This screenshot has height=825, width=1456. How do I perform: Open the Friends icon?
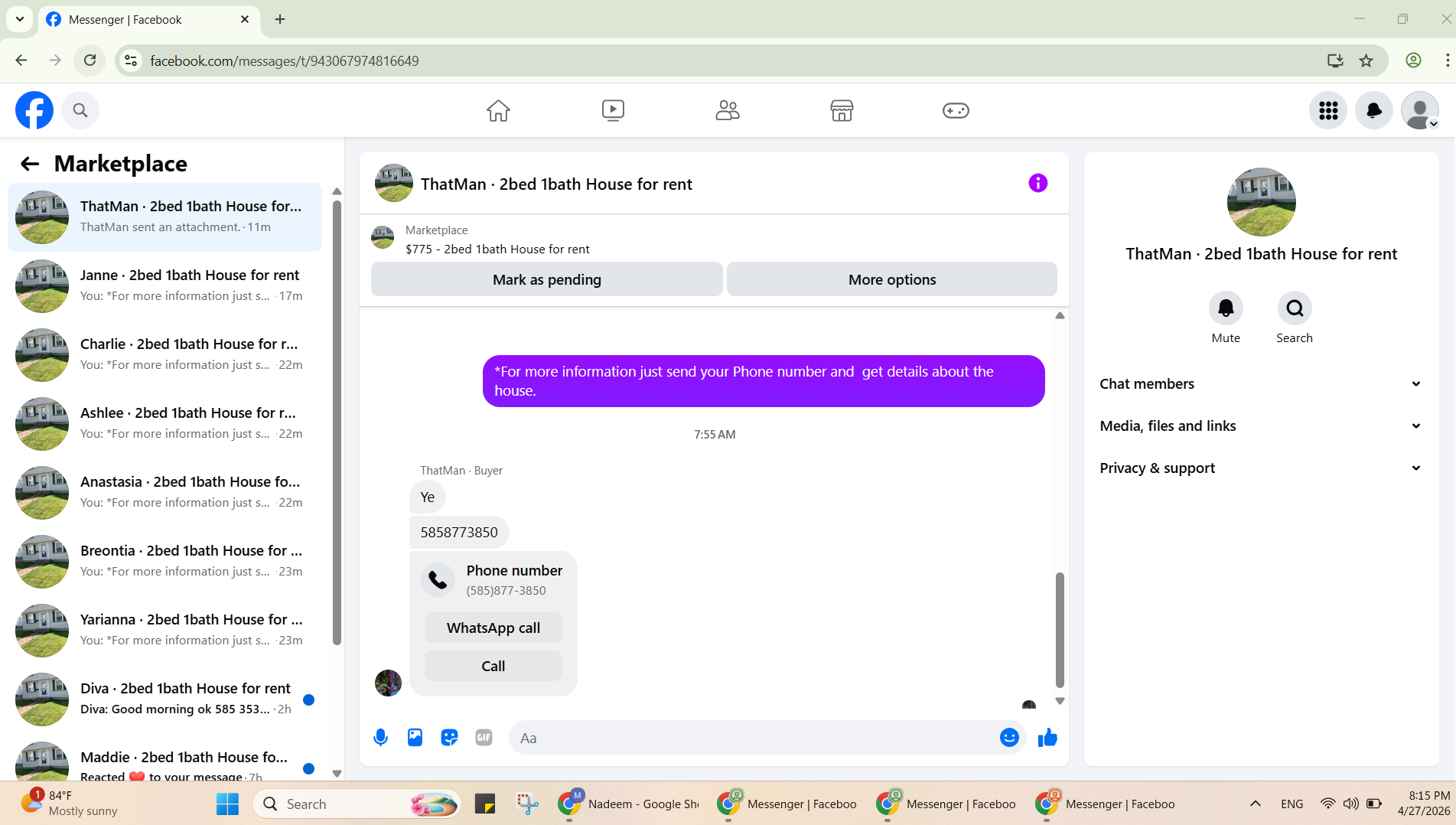click(x=727, y=110)
